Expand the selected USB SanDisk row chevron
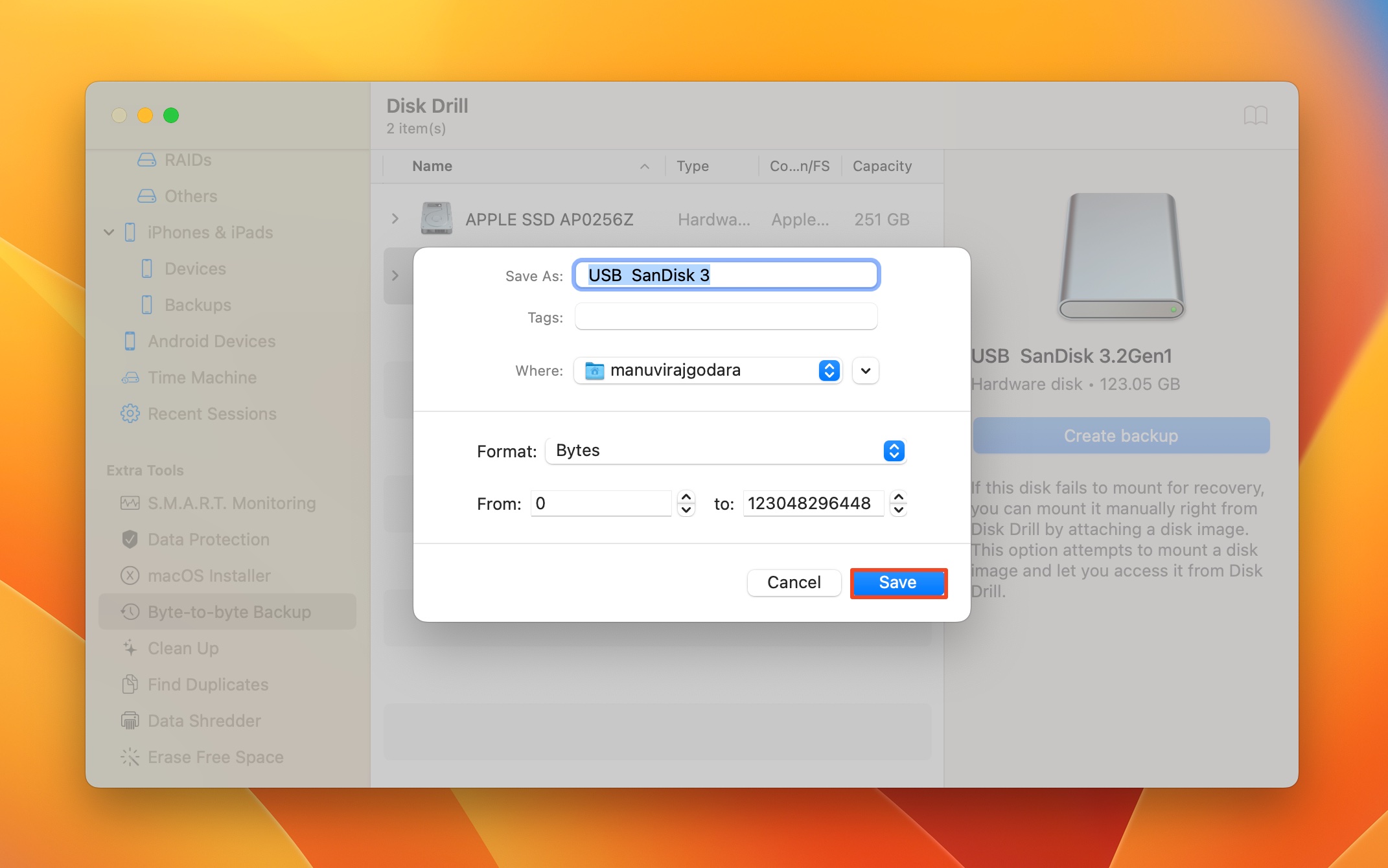The height and width of the screenshot is (868, 1388). (x=395, y=276)
